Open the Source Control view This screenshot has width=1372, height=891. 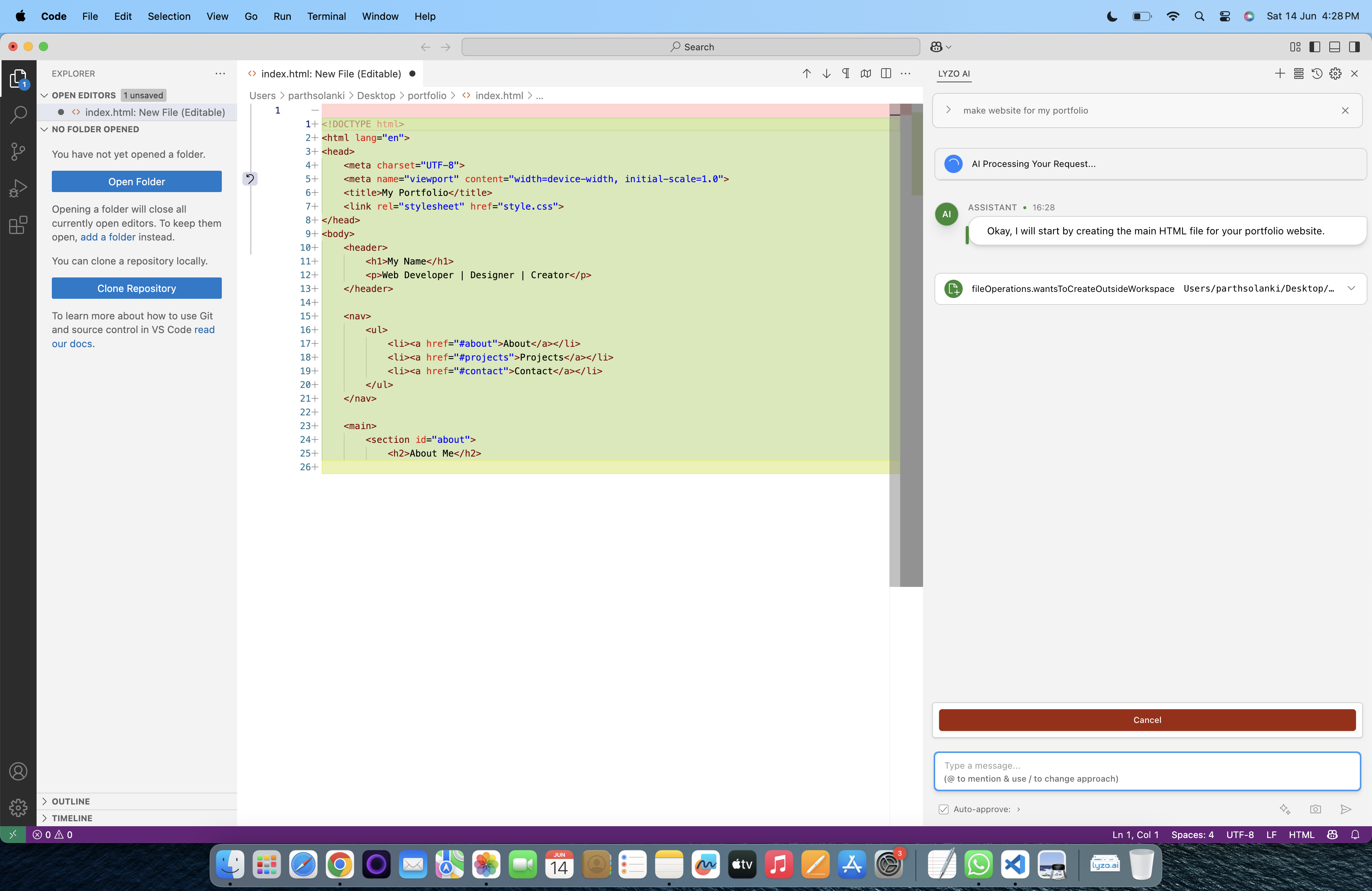pos(18,152)
